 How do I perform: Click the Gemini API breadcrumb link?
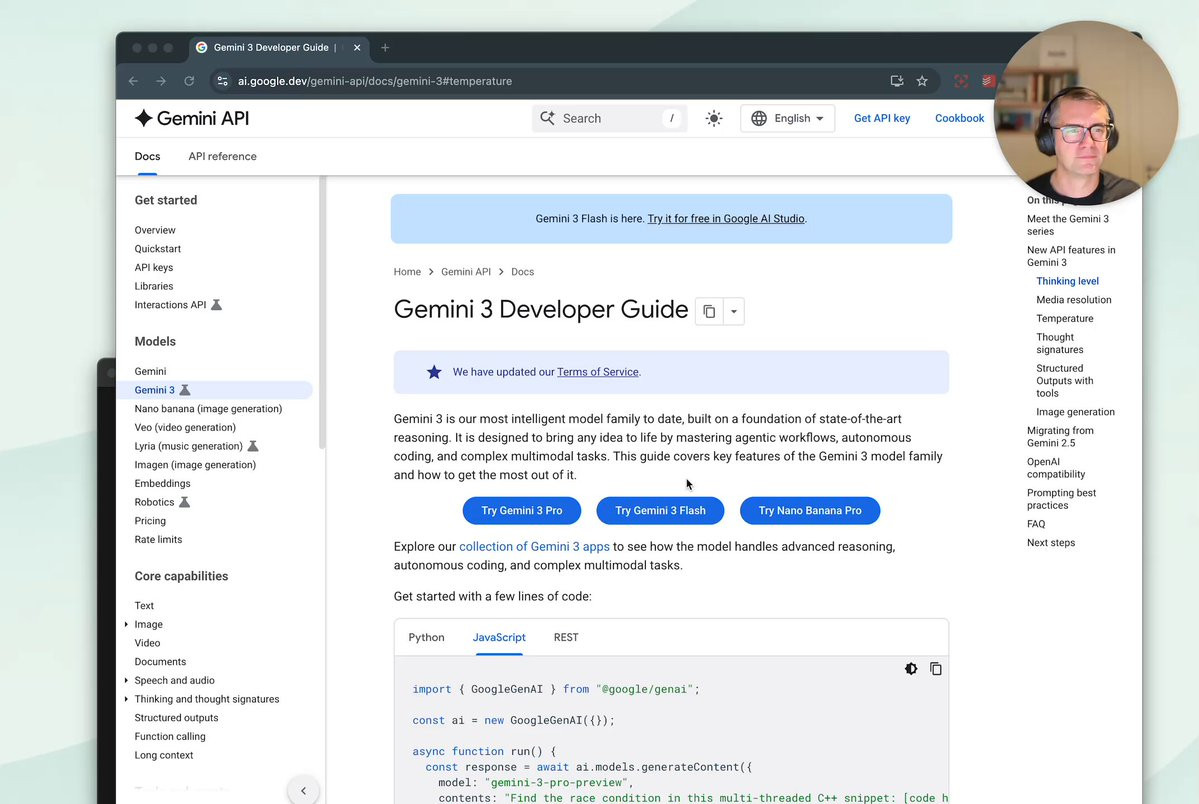tap(466, 272)
